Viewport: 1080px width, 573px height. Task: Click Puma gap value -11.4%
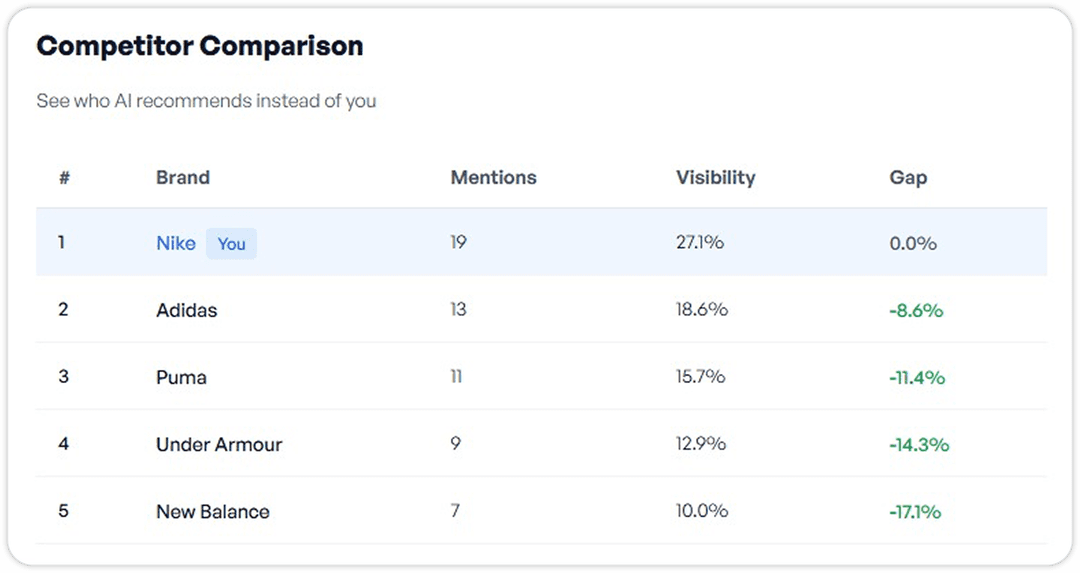[917, 377]
